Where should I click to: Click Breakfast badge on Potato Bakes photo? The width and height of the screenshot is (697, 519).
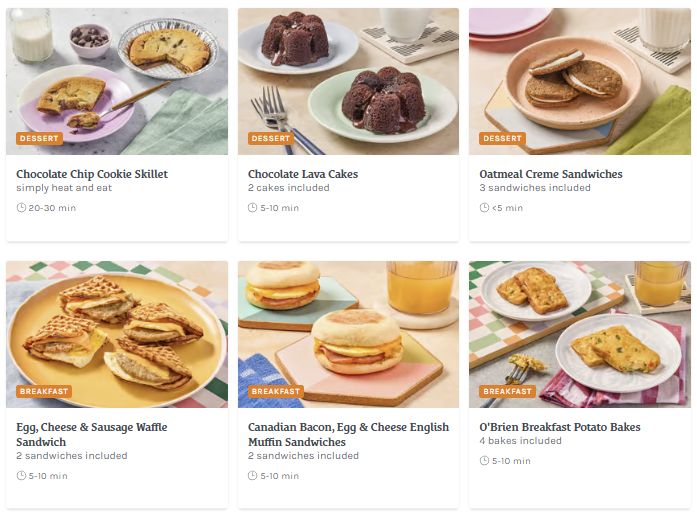(507, 392)
